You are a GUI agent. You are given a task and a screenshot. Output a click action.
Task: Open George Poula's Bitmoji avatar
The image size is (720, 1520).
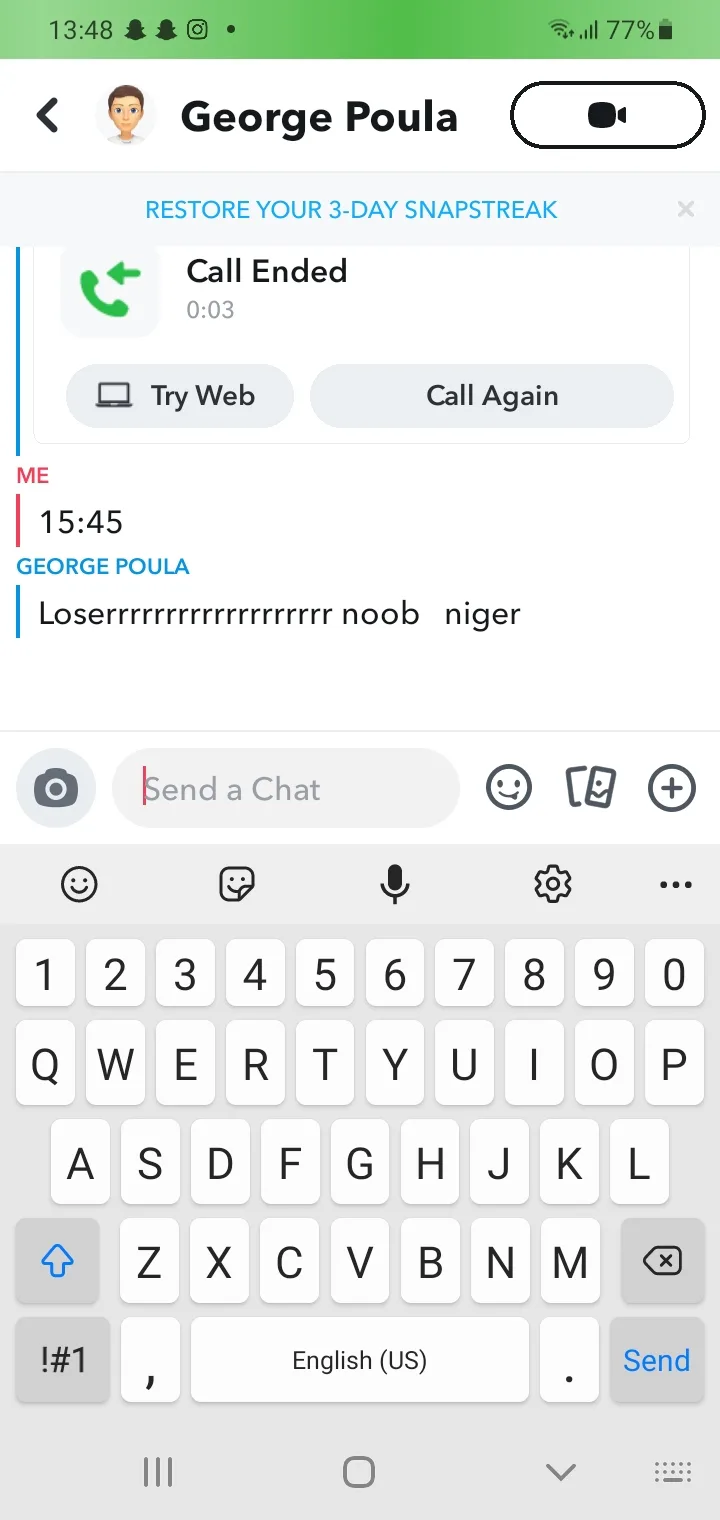coord(126,116)
